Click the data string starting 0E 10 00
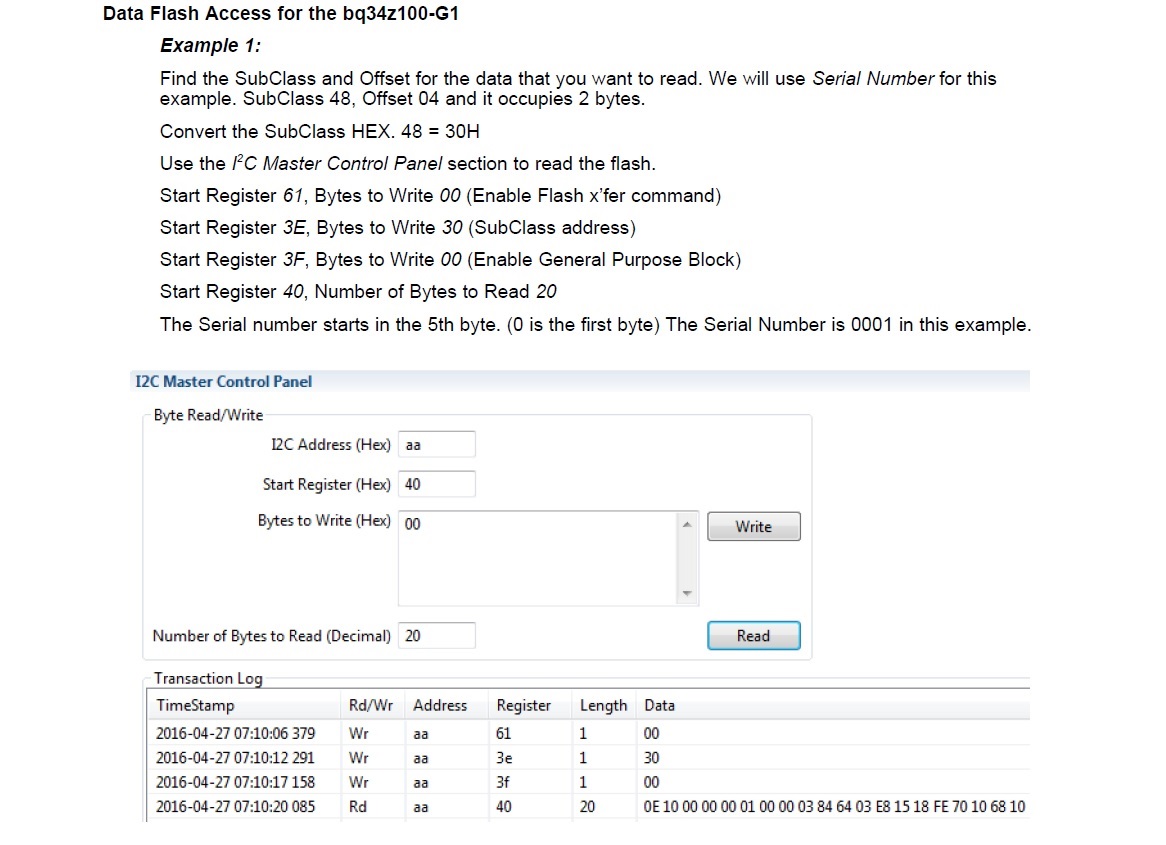The width and height of the screenshot is (1166, 845). click(834, 807)
